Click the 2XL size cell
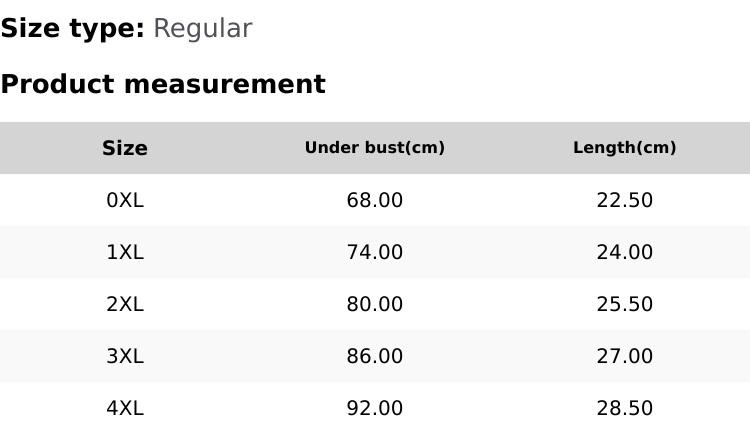The width and height of the screenshot is (750, 434). (x=125, y=304)
